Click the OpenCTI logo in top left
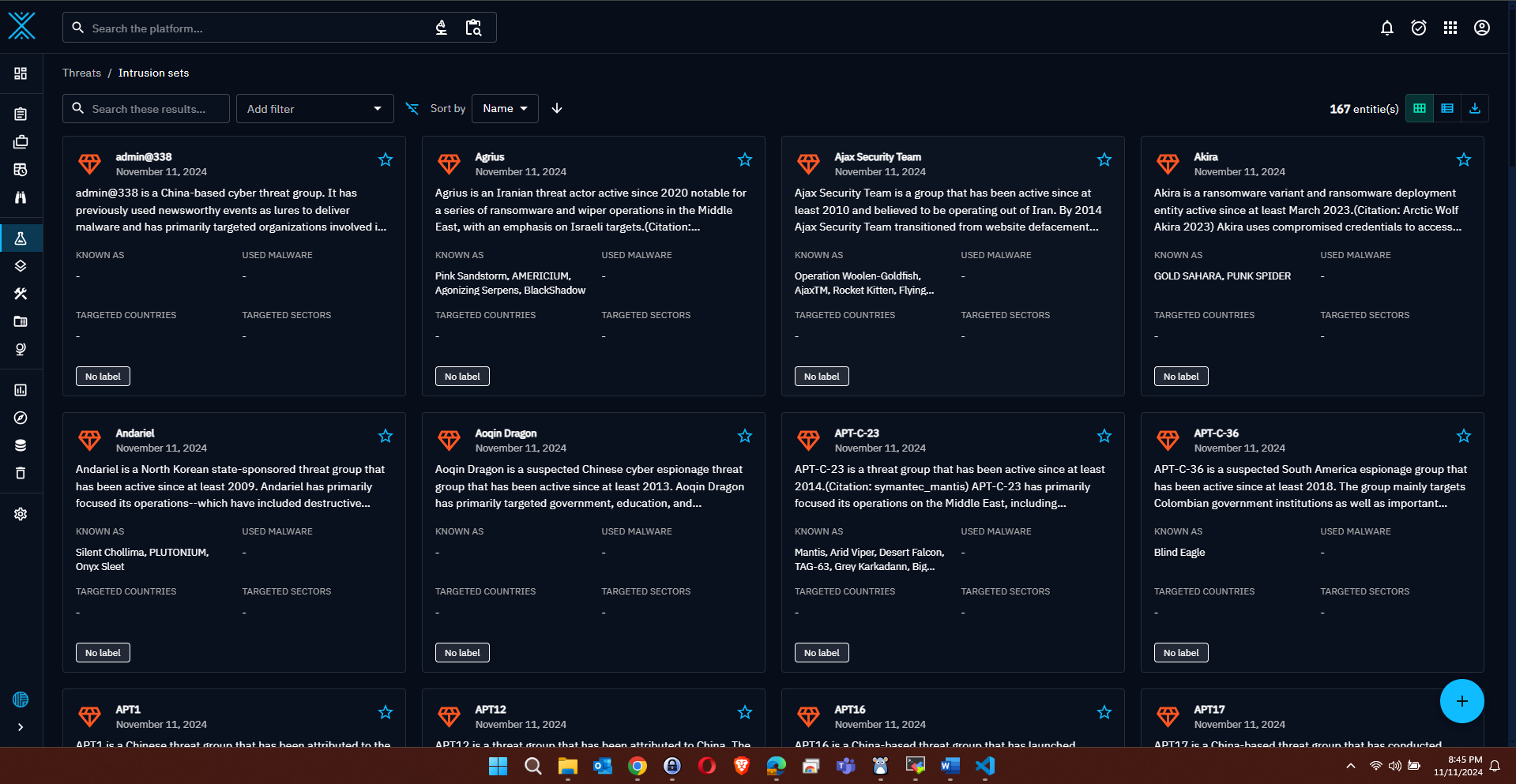Image resolution: width=1516 pixels, height=784 pixels. [x=21, y=26]
